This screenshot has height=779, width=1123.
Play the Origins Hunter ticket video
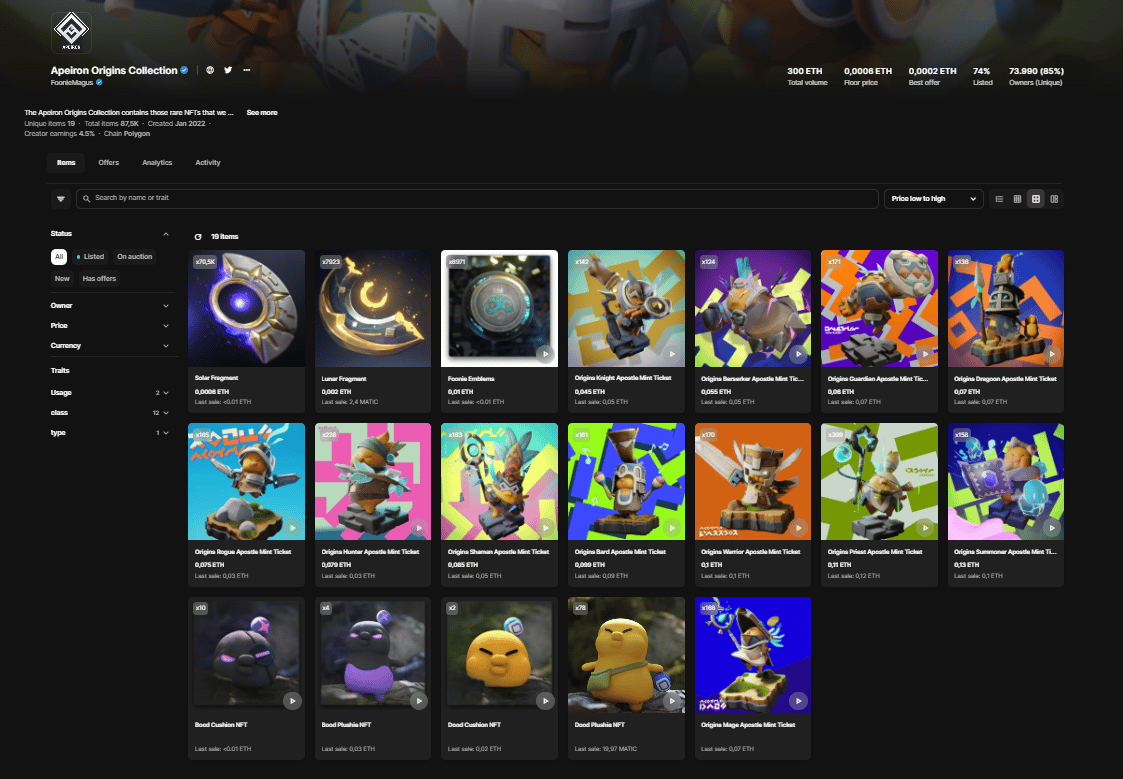pos(419,528)
